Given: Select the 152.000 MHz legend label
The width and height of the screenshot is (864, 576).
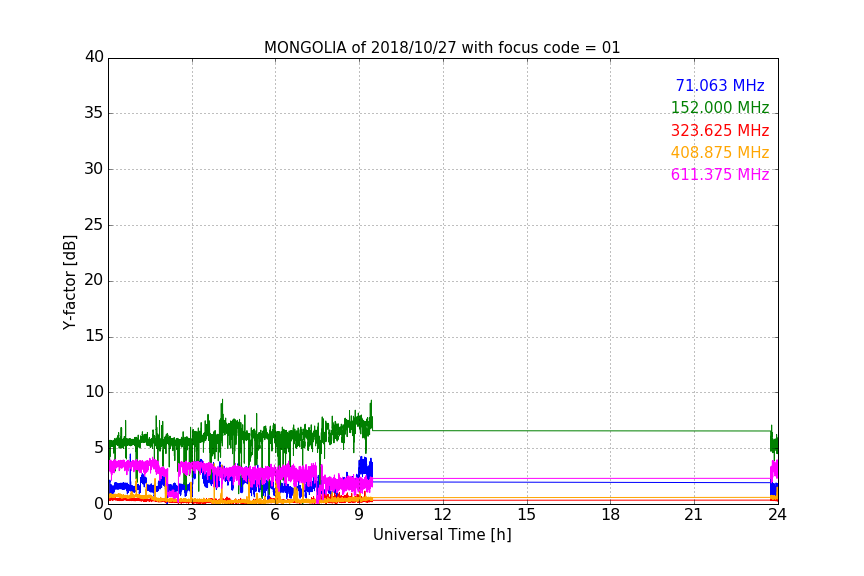Looking at the screenshot, I should (x=719, y=108).
